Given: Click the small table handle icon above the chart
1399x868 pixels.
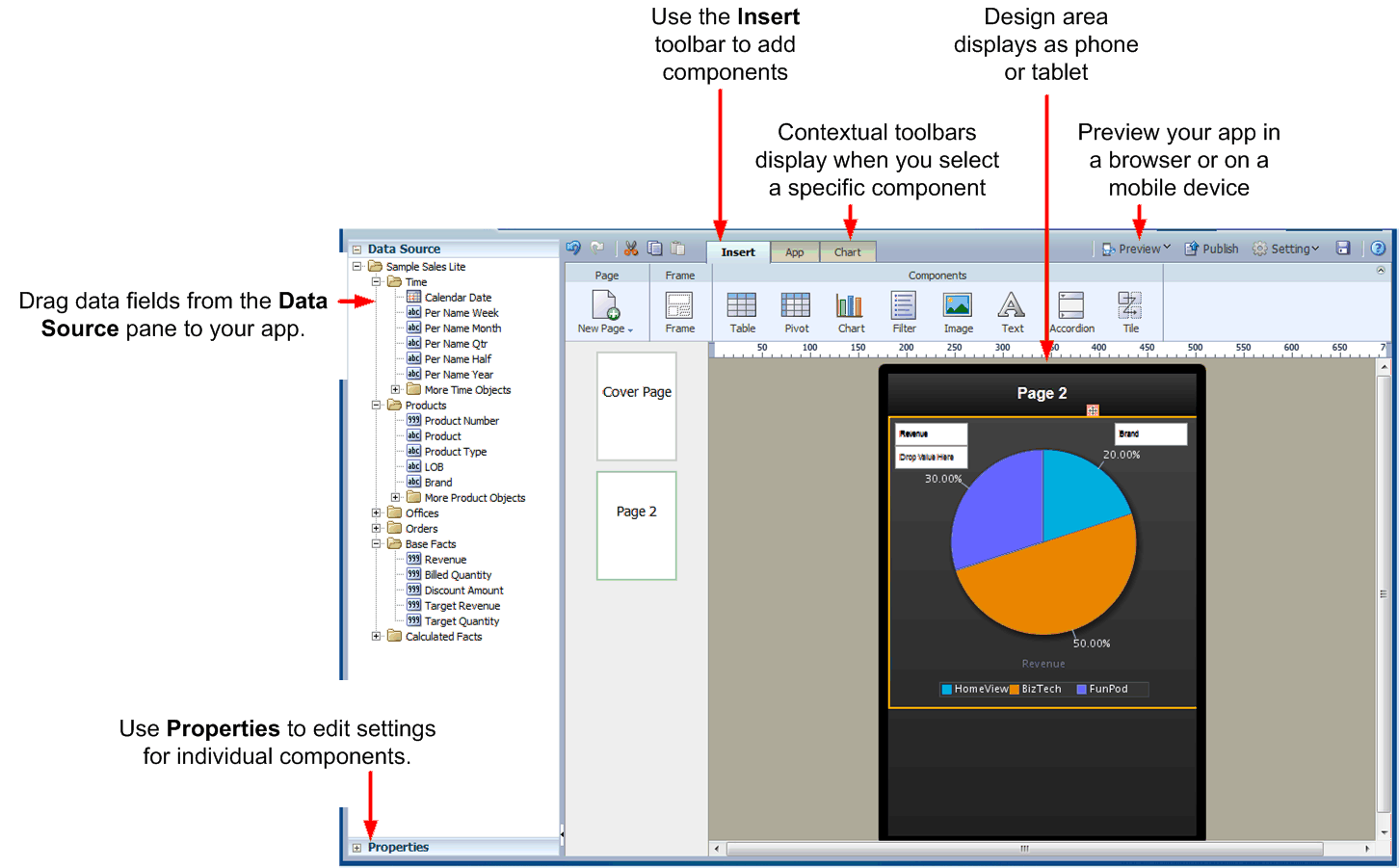Looking at the screenshot, I should (x=1093, y=410).
